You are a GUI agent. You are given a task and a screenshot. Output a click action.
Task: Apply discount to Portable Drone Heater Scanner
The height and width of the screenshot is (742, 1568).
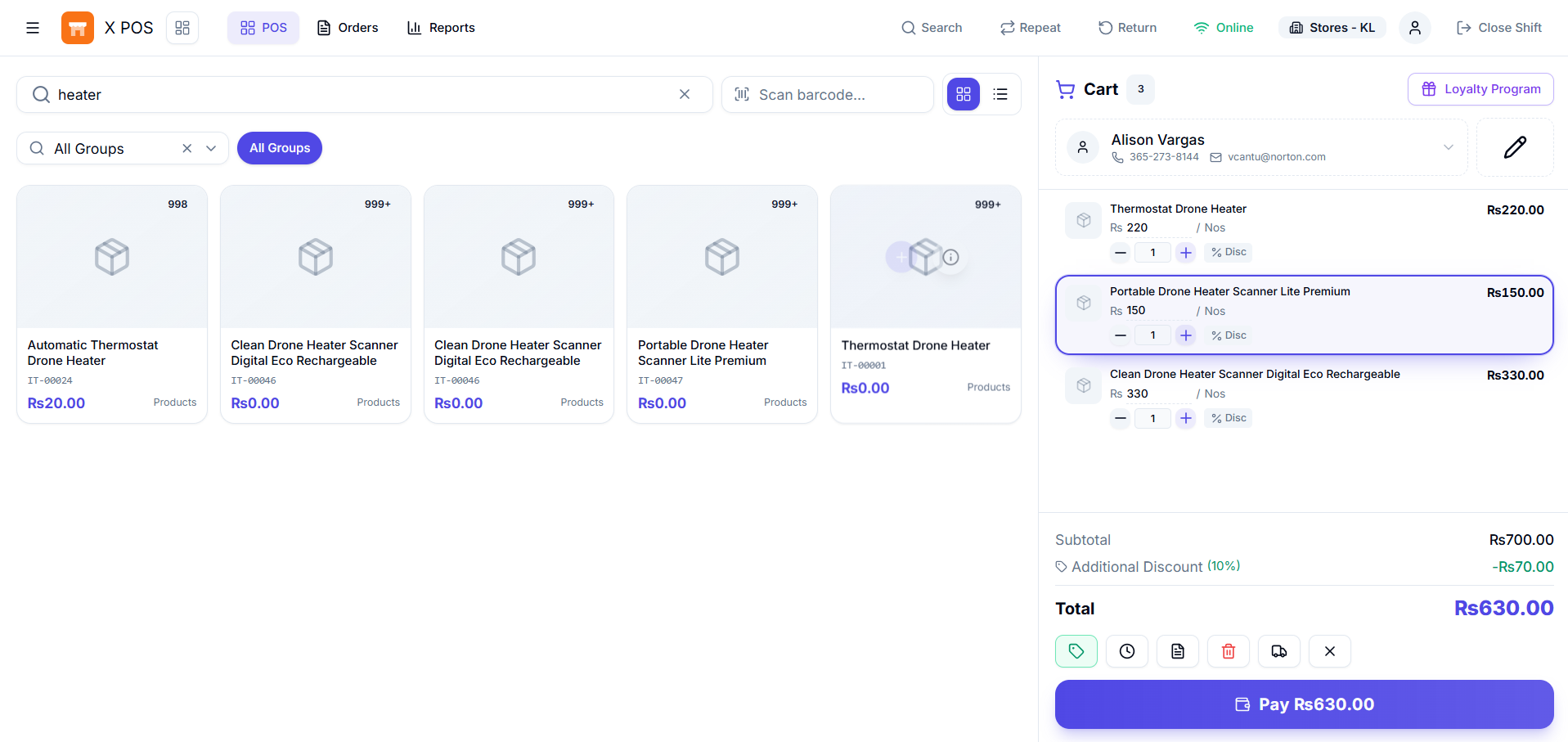1229,335
